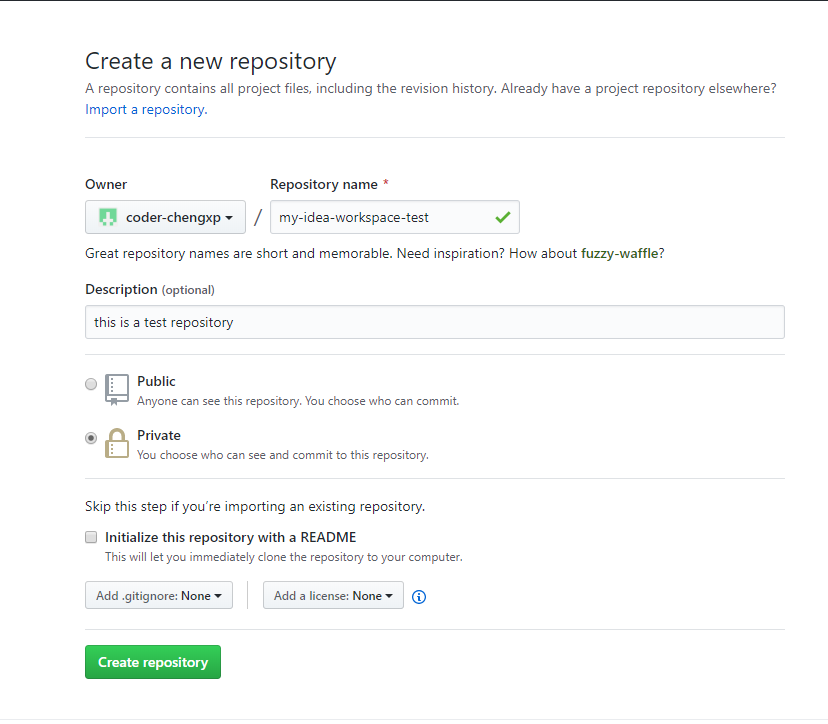Click the coder-chengxp owner avatar icon
This screenshot has width=828, height=724.
[x=108, y=217]
